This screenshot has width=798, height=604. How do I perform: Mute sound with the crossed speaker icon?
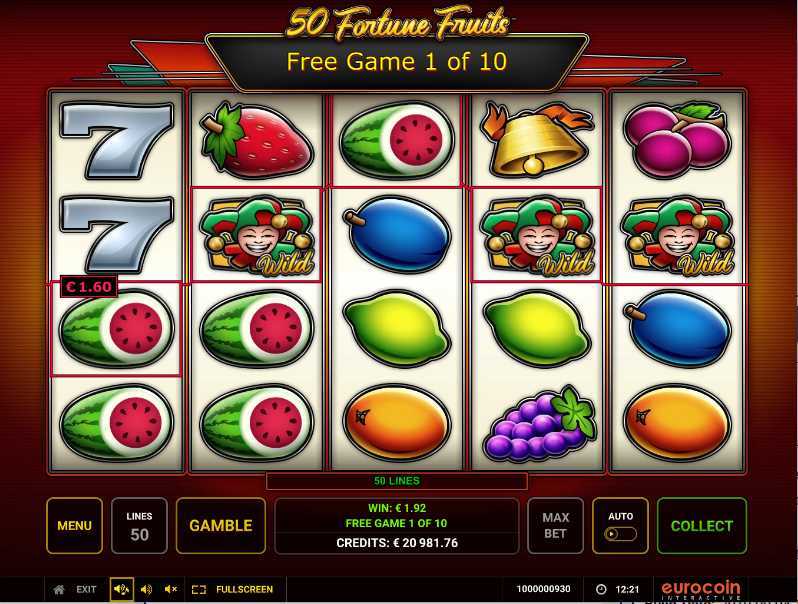pyautogui.click(x=170, y=589)
